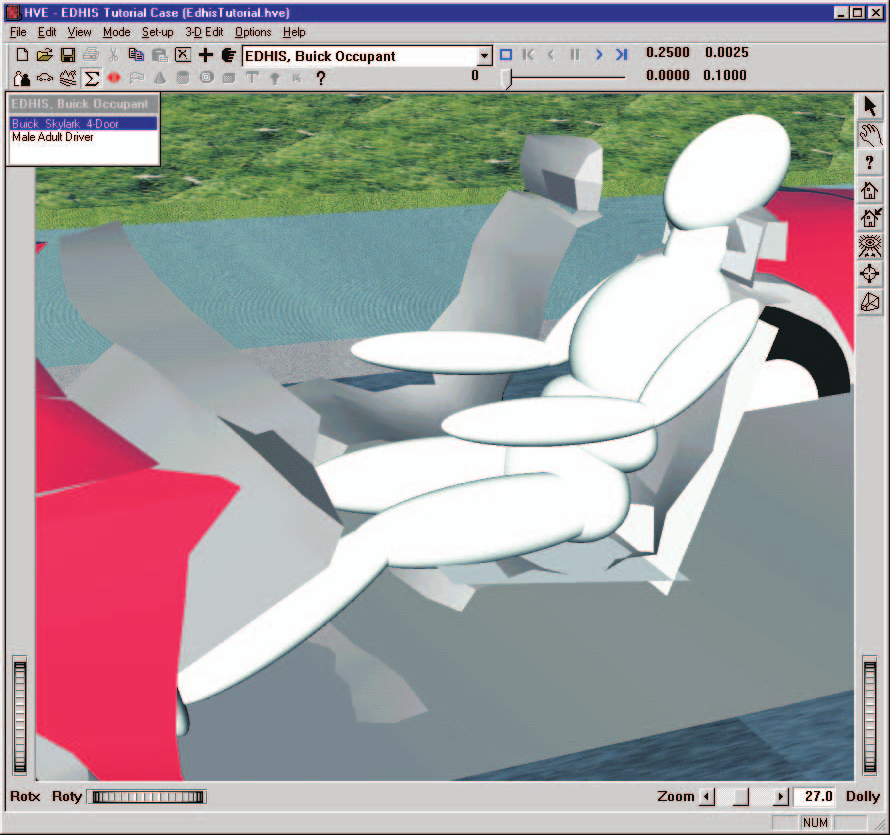Toggle the Seek crosshair tool

870,274
